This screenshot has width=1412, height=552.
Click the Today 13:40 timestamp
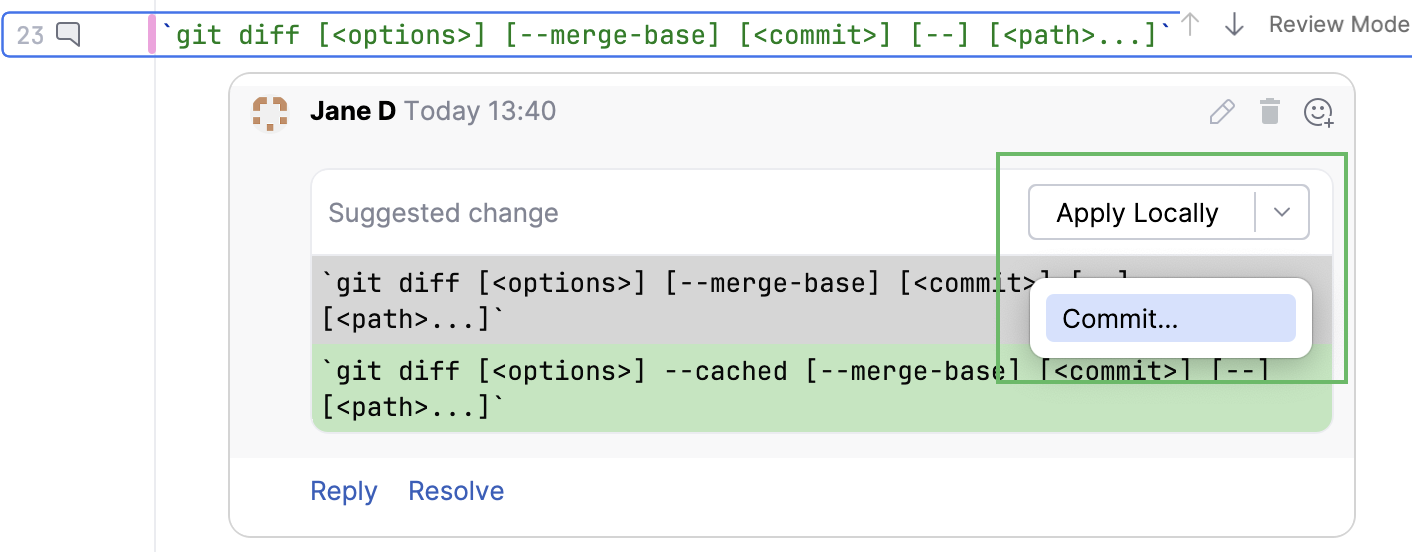click(480, 110)
